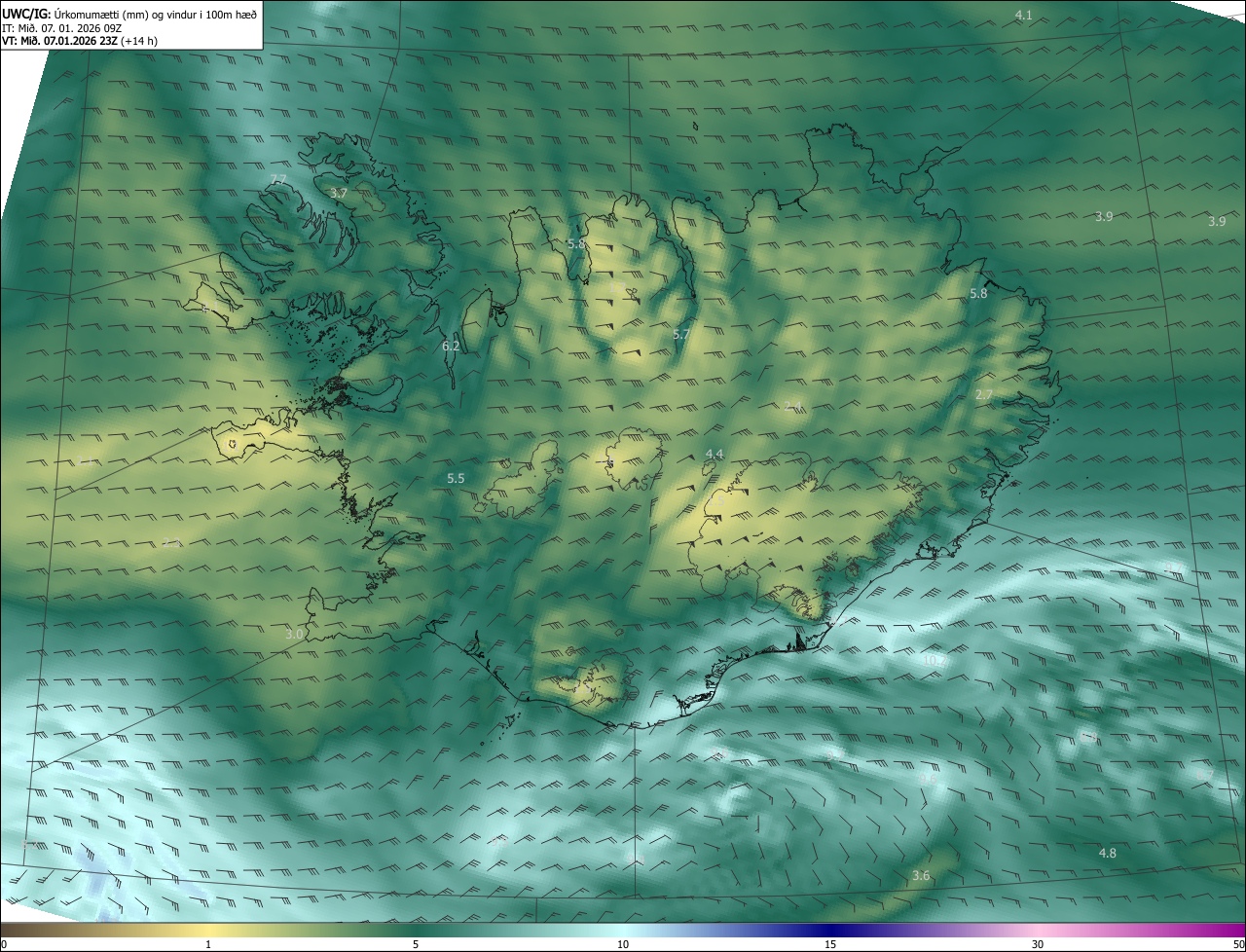Select the 3.6 value label on the map
Screen dimensions: 1246x952
(921, 875)
